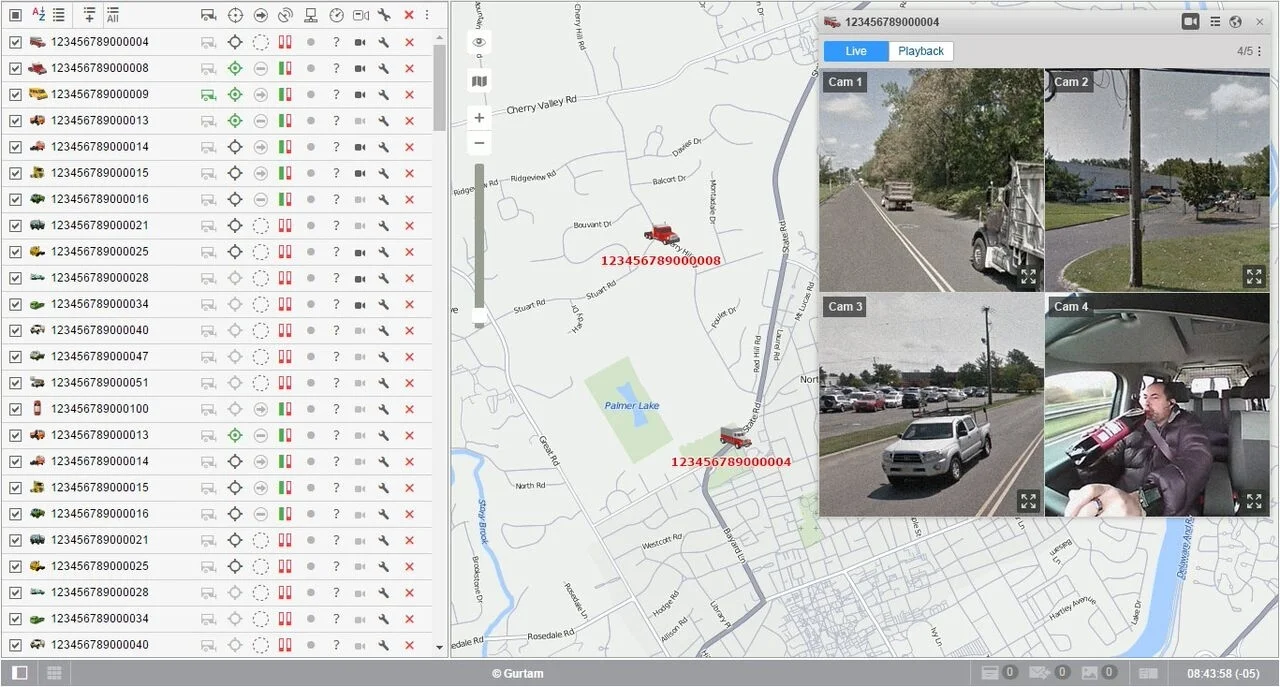Click the map zoom slider handle

[x=479, y=315]
